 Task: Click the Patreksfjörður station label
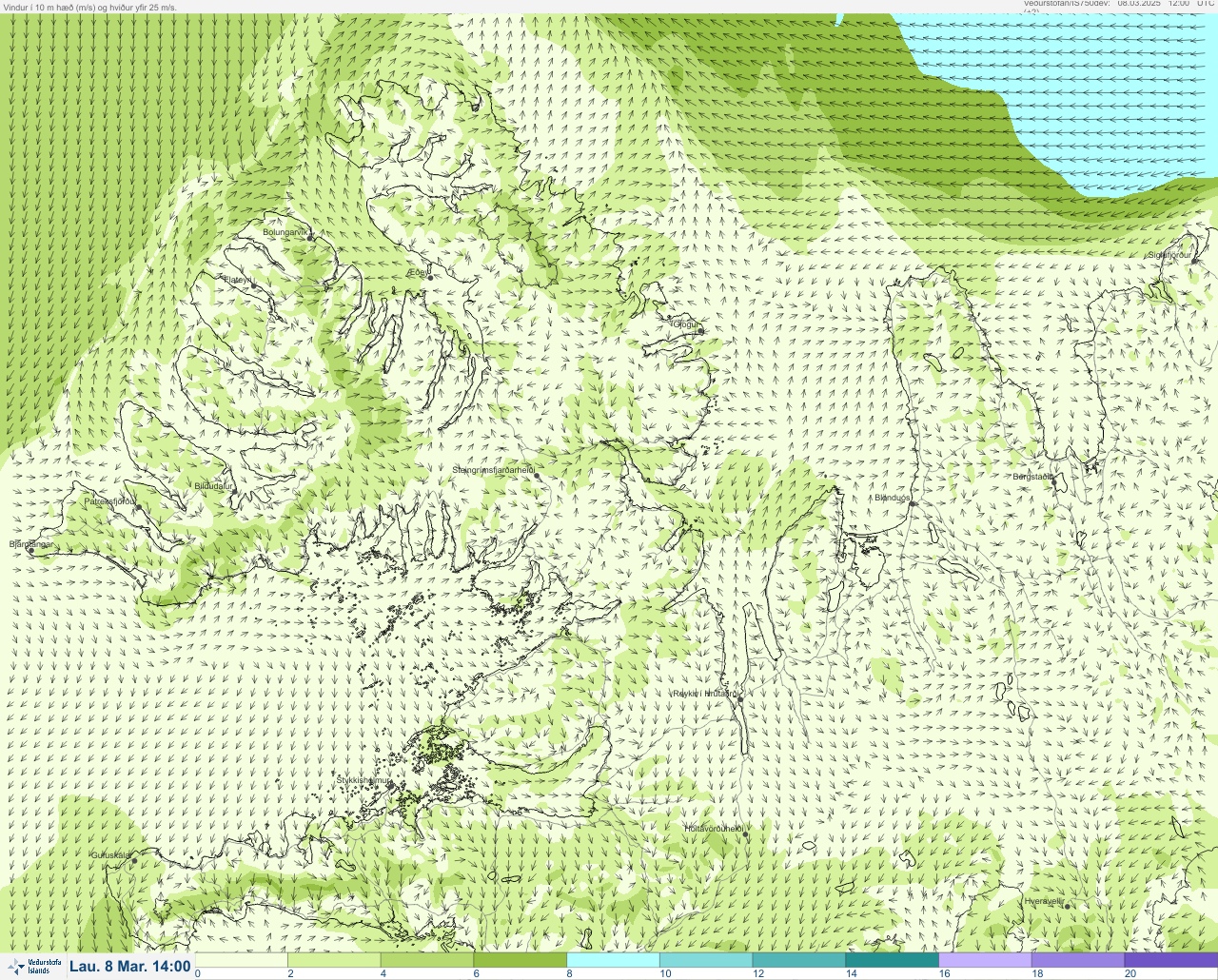109,500
